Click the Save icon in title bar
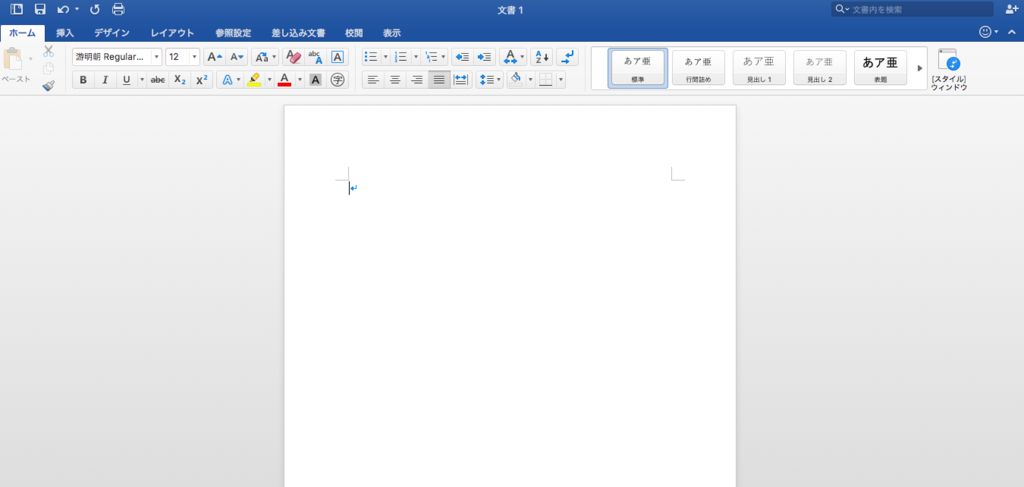The height and width of the screenshot is (487, 1024). [40, 9]
